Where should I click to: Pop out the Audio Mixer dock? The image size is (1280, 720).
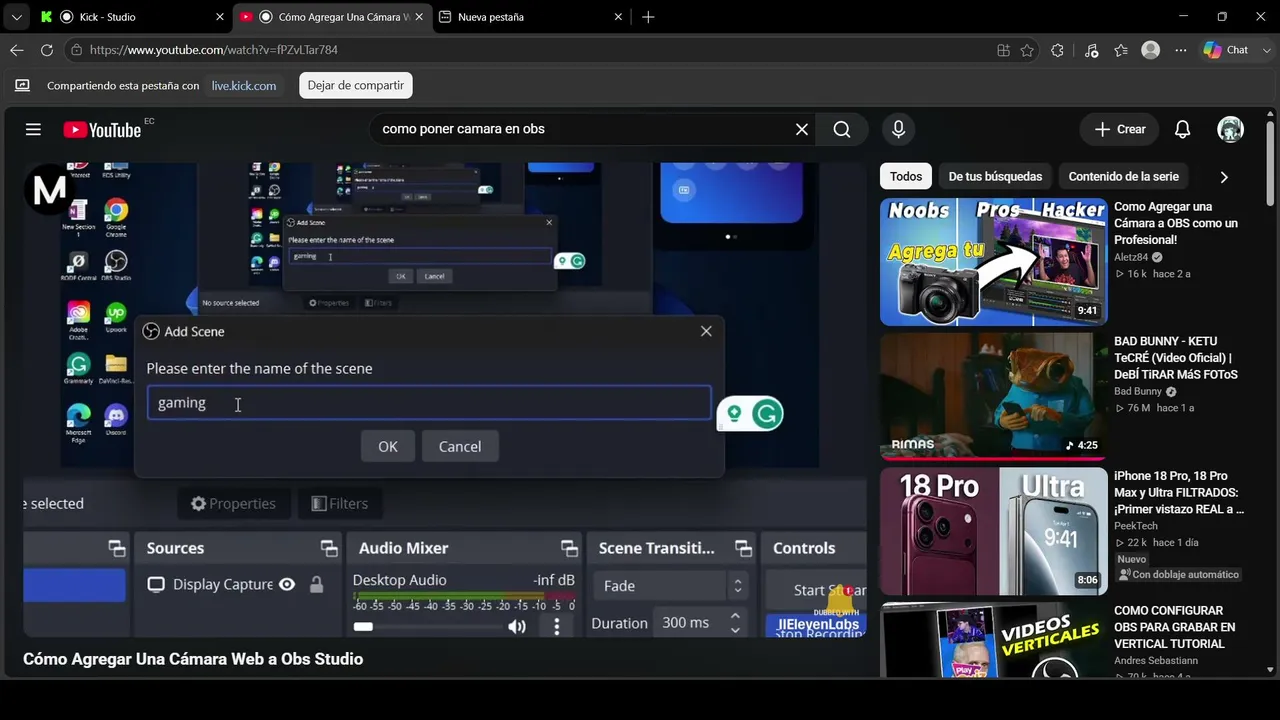[569, 548]
